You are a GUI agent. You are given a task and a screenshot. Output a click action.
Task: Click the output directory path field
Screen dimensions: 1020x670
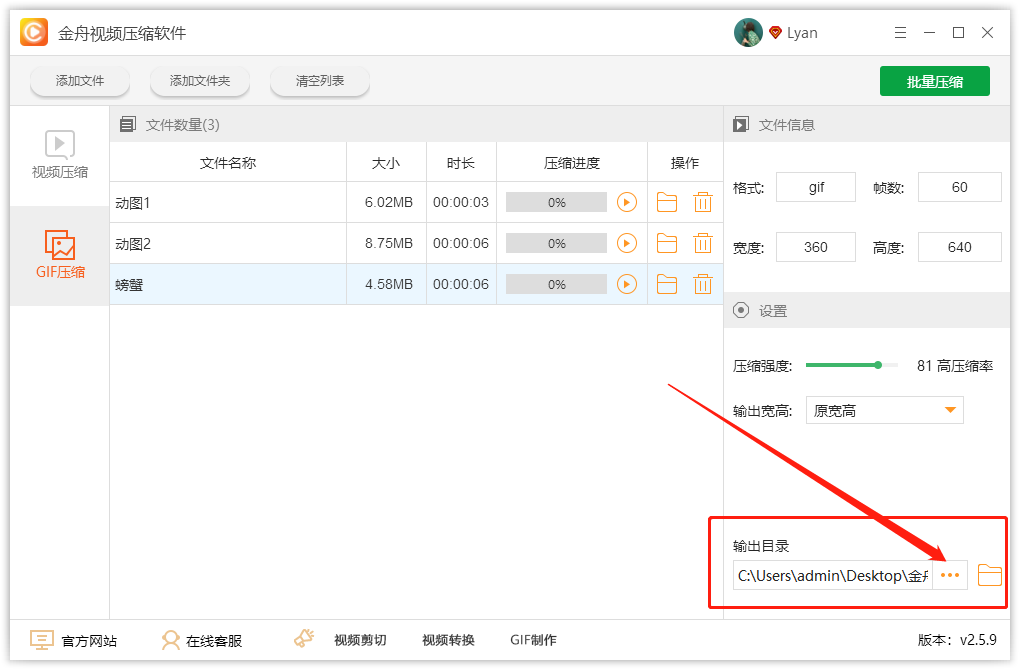tap(832, 576)
